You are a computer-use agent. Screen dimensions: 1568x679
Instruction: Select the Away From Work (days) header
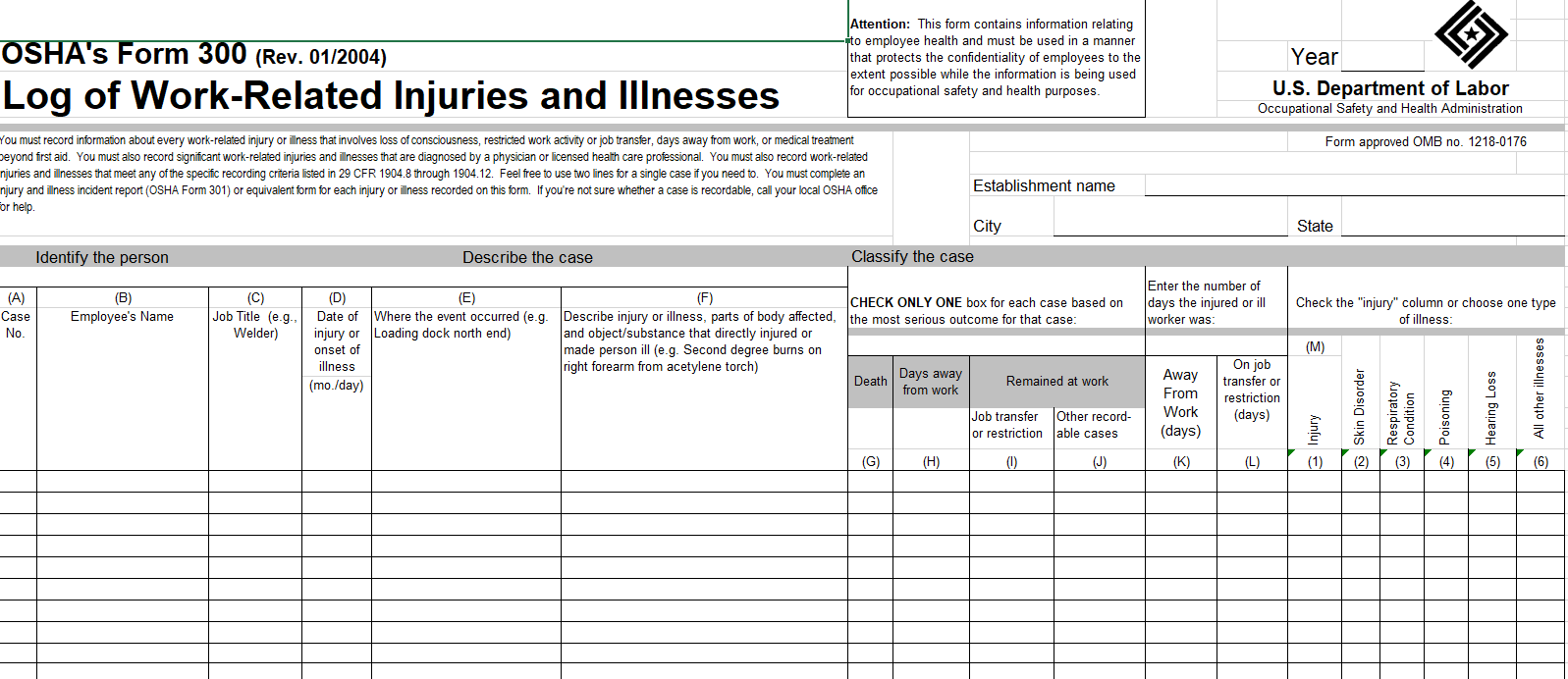pyautogui.click(x=1180, y=402)
